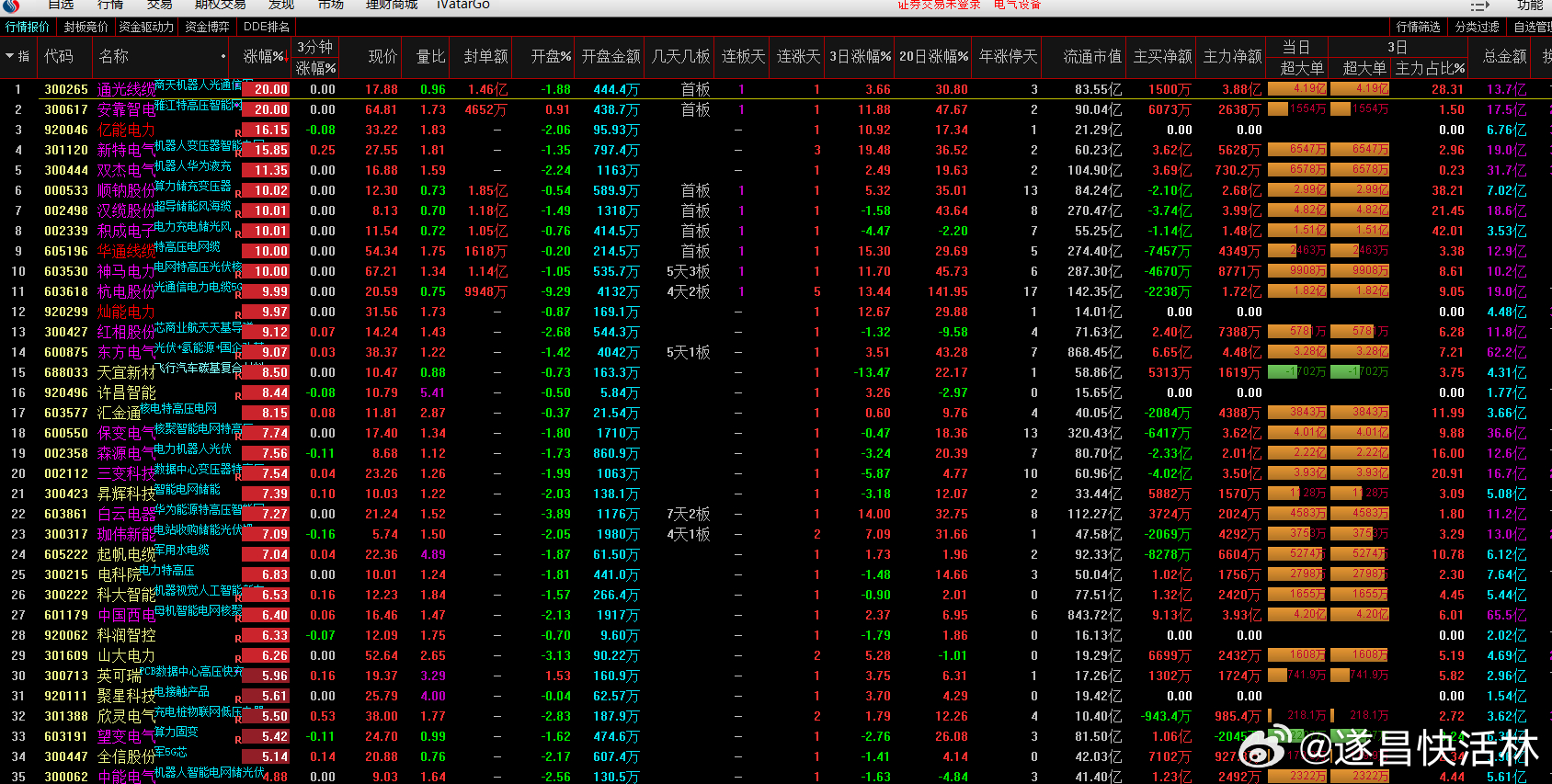Switch to the DDE排名 tab
This screenshot has width=1552, height=784.
267,27
